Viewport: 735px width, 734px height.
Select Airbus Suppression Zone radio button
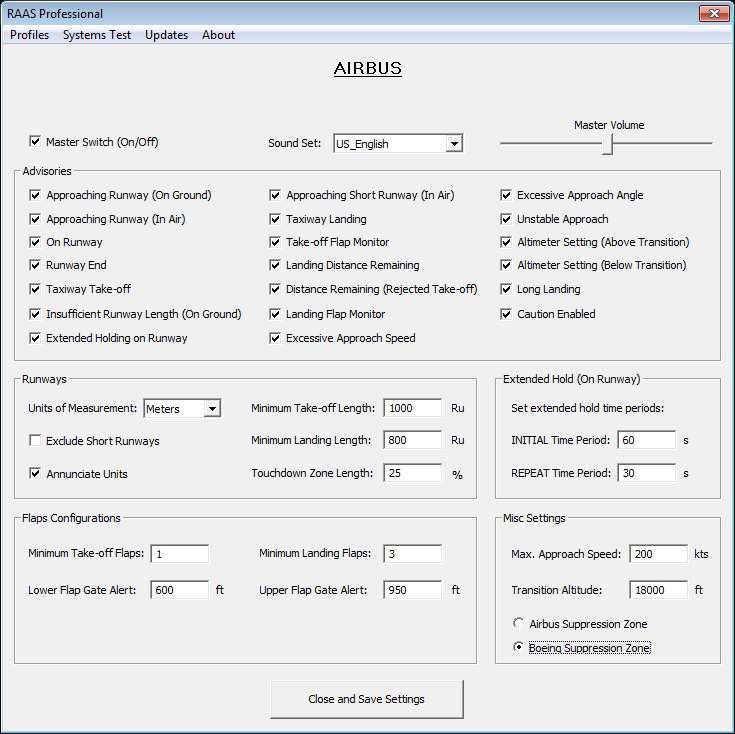pyautogui.click(x=518, y=623)
